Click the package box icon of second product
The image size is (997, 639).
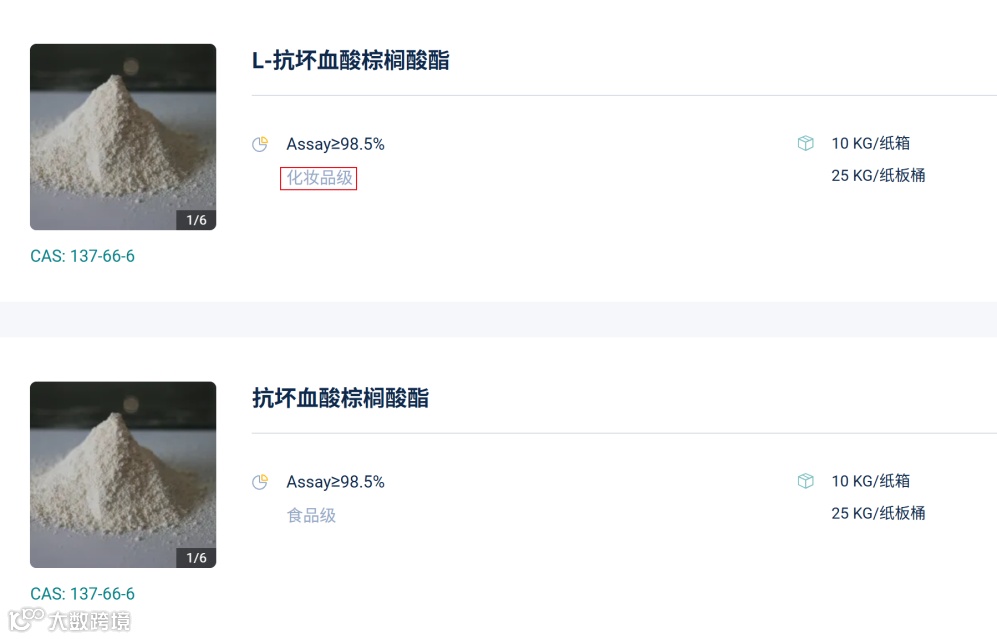pyautogui.click(x=806, y=481)
